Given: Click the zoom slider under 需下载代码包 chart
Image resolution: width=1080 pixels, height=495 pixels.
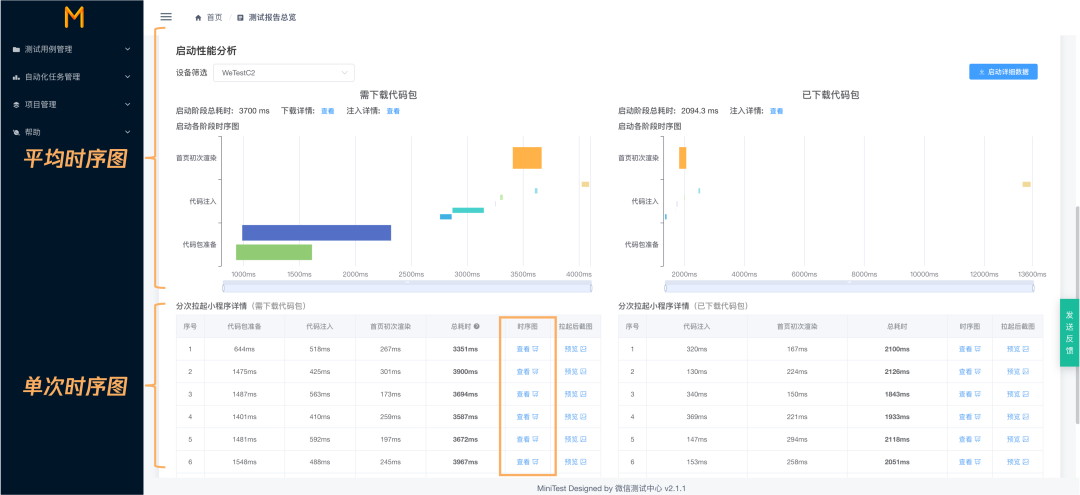Looking at the screenshot, I should click(407, 286).
